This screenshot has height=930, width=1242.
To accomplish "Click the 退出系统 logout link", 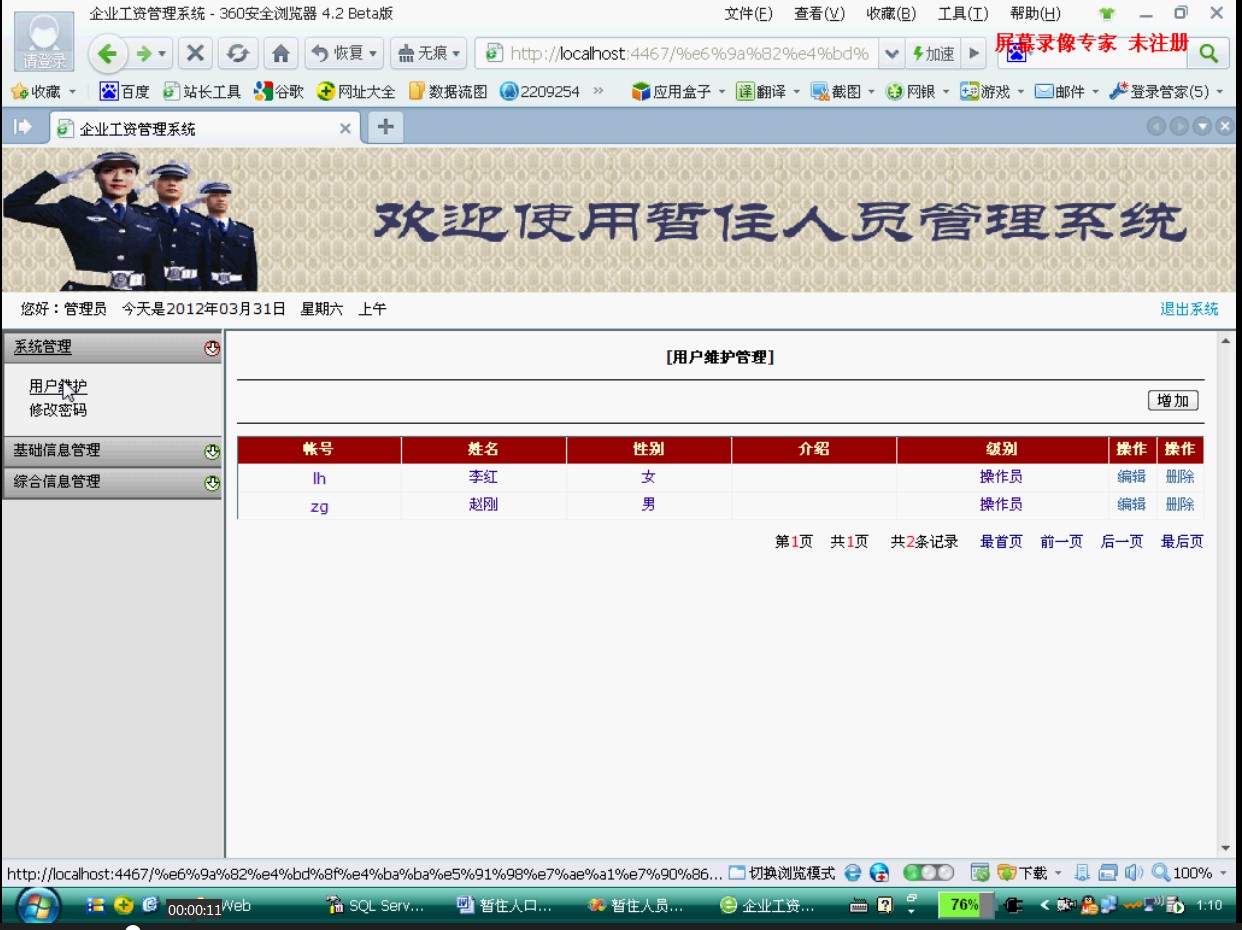I will (x=1189, y=309).
